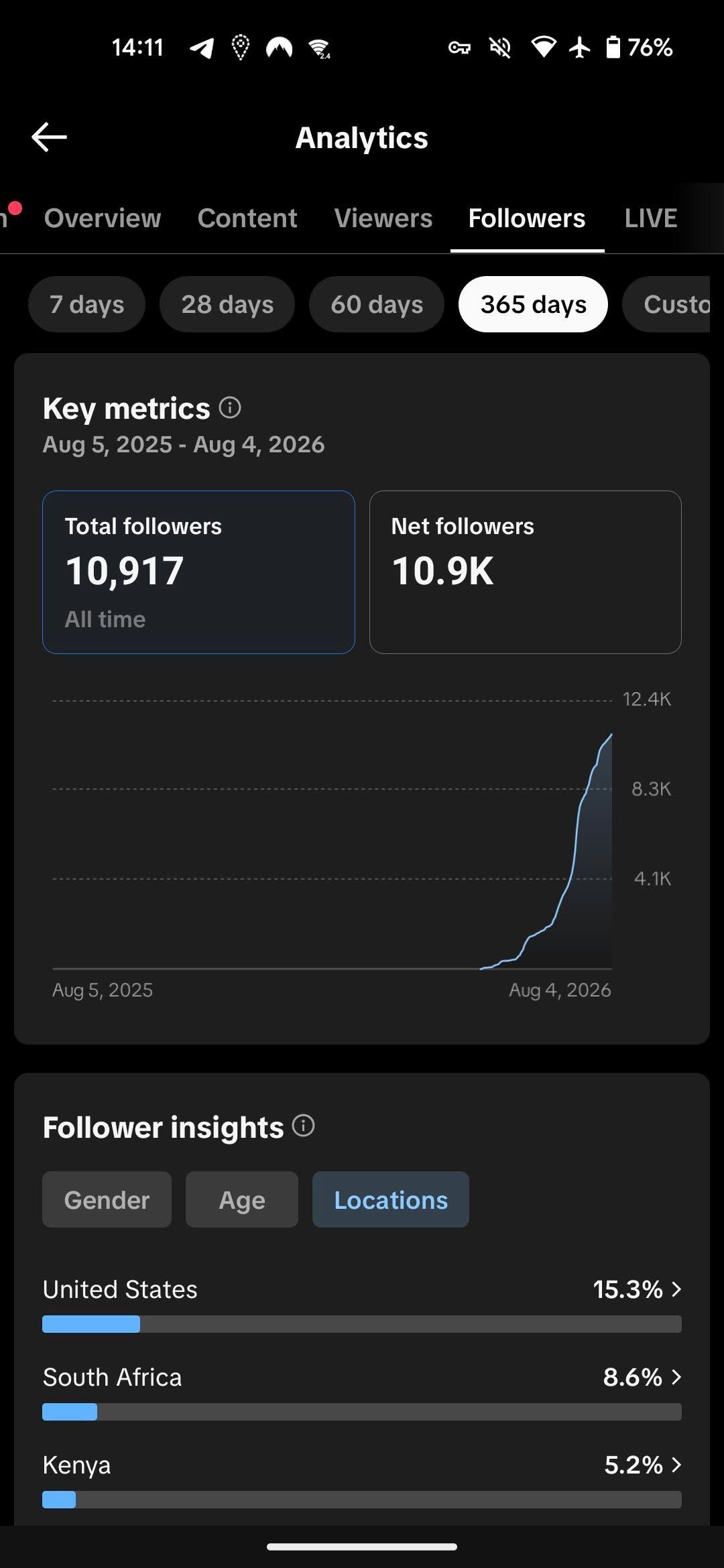724x1568 pixels.
Task: Switch to the Viewers tab
Action: [383, 218]
